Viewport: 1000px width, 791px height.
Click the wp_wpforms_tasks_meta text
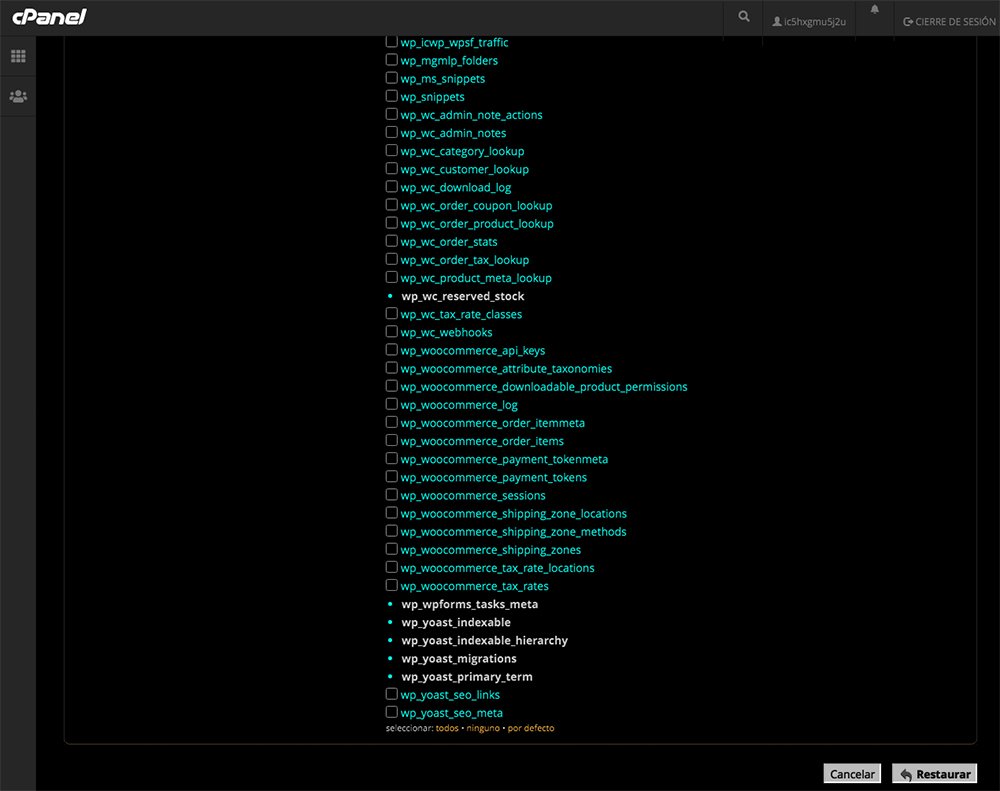tap(469, 604)
